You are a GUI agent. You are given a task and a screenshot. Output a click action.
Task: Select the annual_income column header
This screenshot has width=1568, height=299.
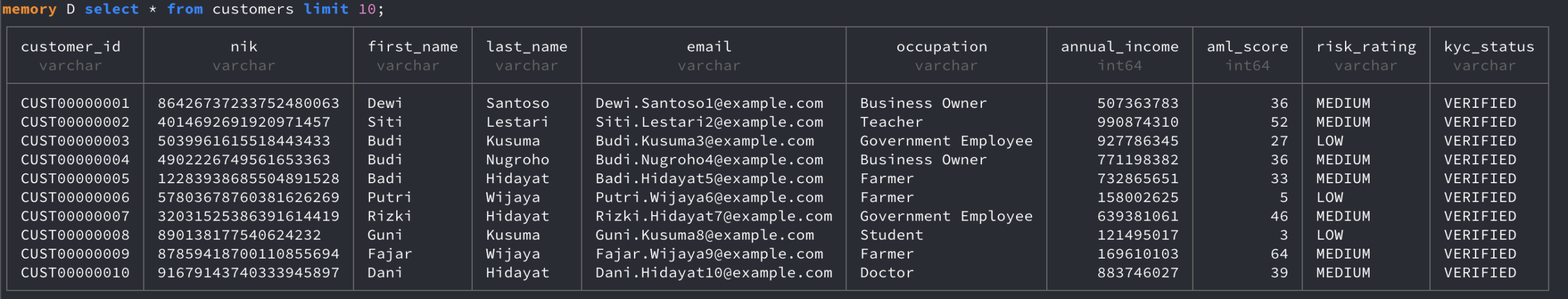tap(1119, 47)
